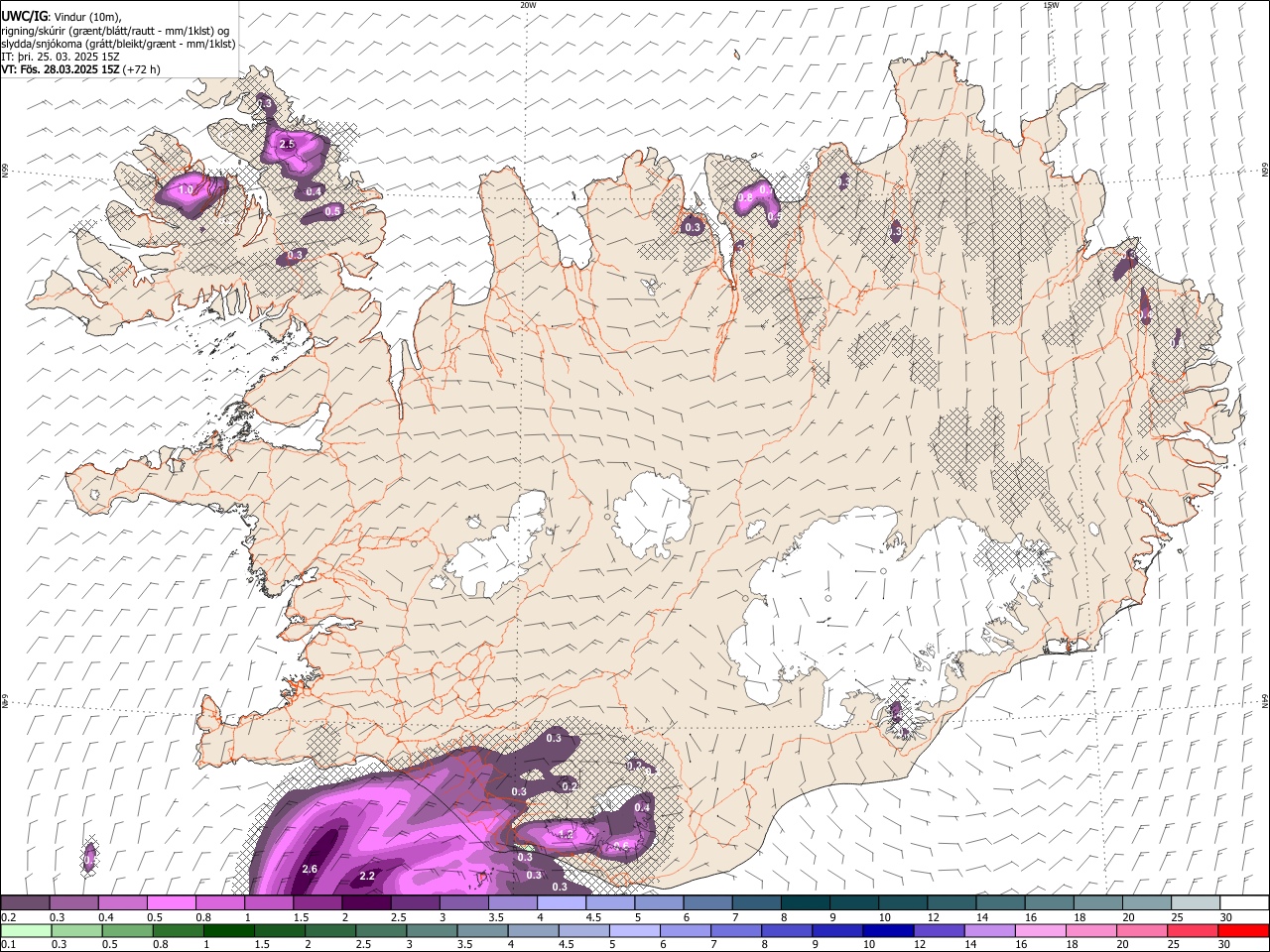Pick the pale green first swatch in lower legend row
Image resolution: width=1270 pixels, height=952 pixels.
26,931
